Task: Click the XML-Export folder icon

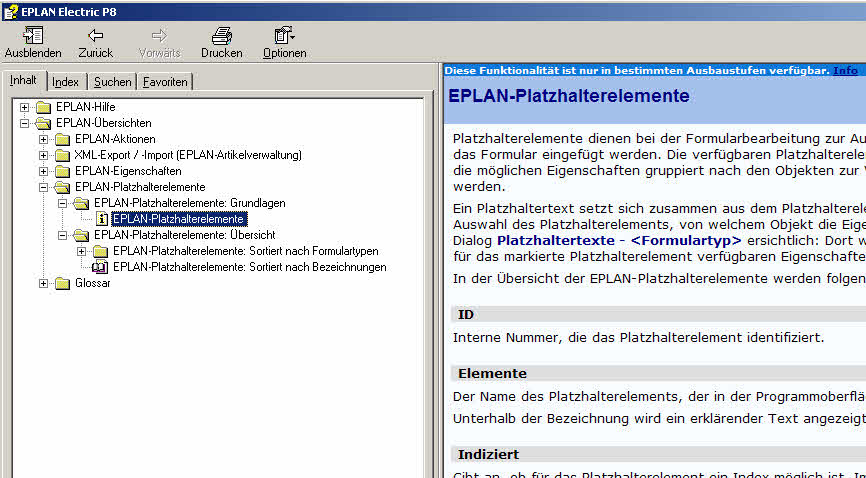Action: click(x=62, y=155)
